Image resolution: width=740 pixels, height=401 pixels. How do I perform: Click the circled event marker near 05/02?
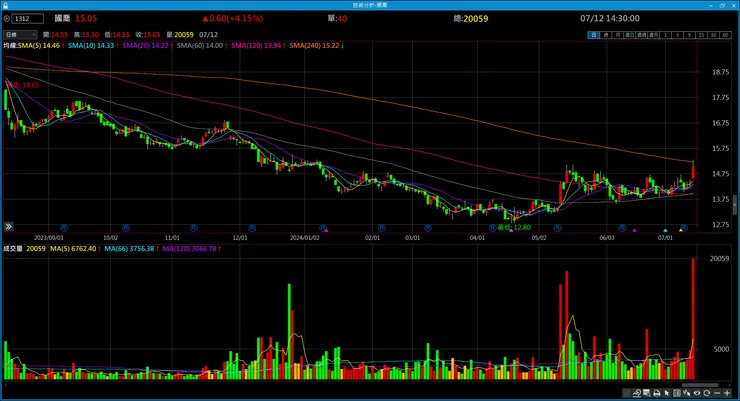tap(557, 228)
